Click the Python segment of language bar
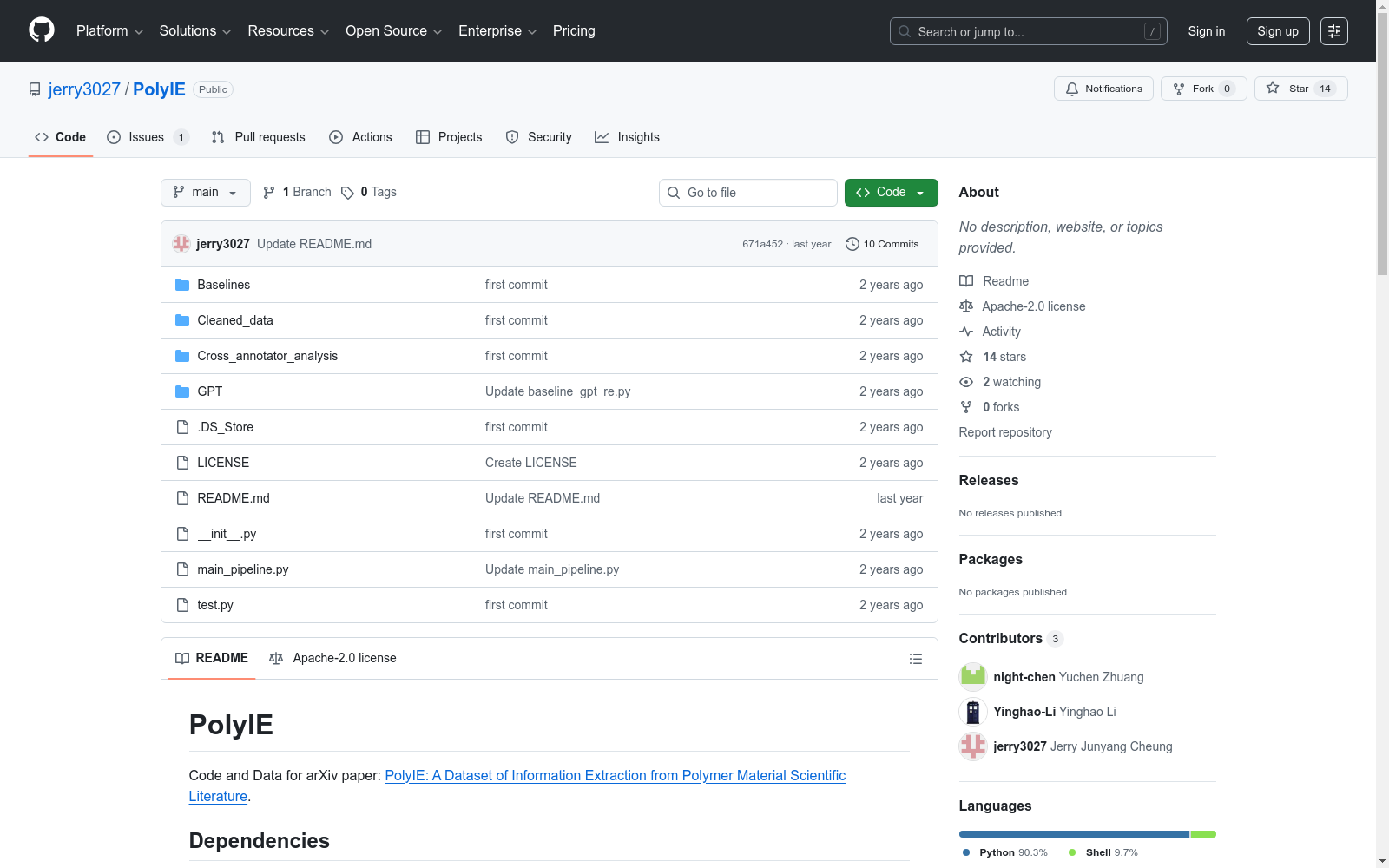This screenshot has width=1389, height=868. pyautogui.click(x=1074, y=834)
